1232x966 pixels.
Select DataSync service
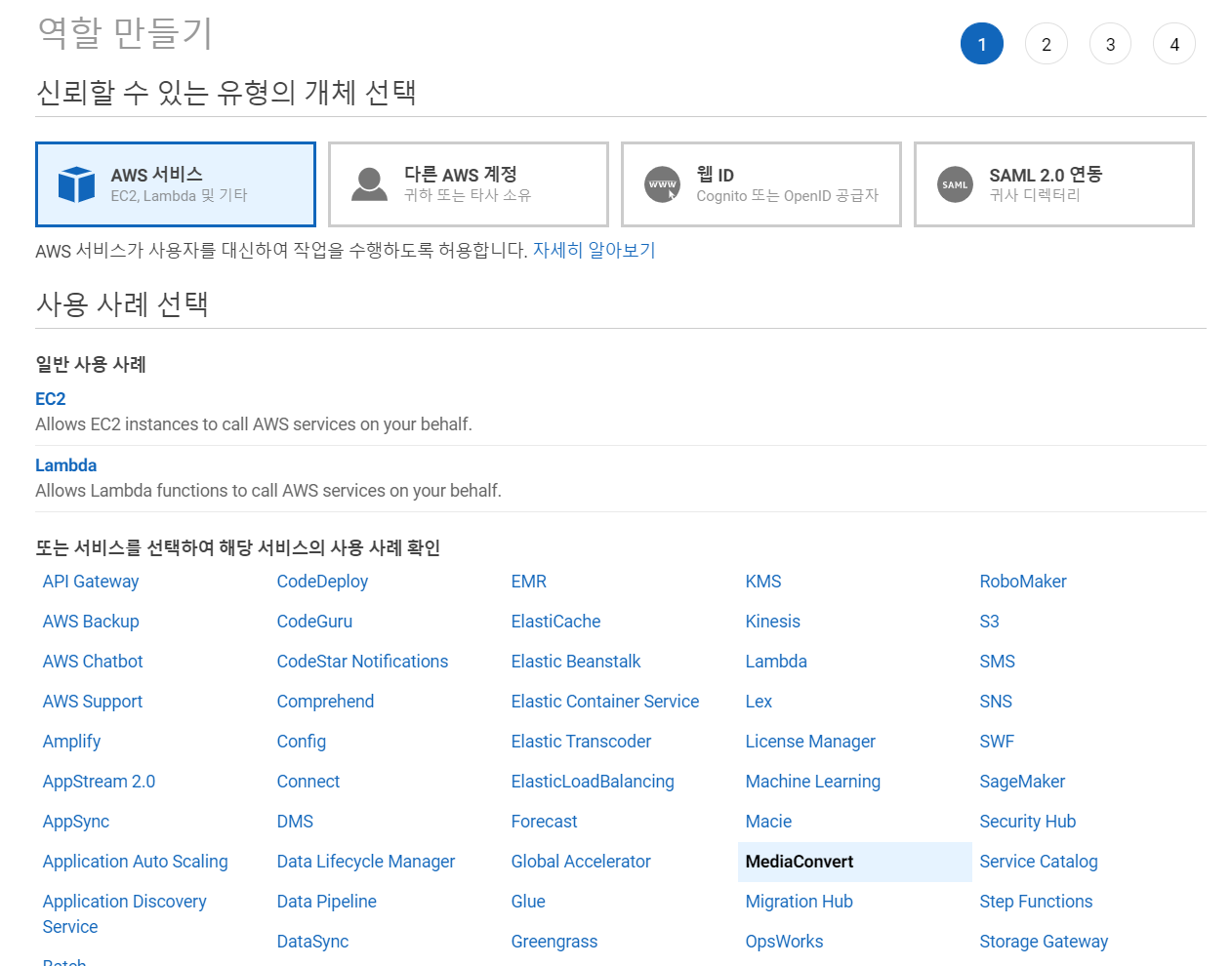point(312,942)
